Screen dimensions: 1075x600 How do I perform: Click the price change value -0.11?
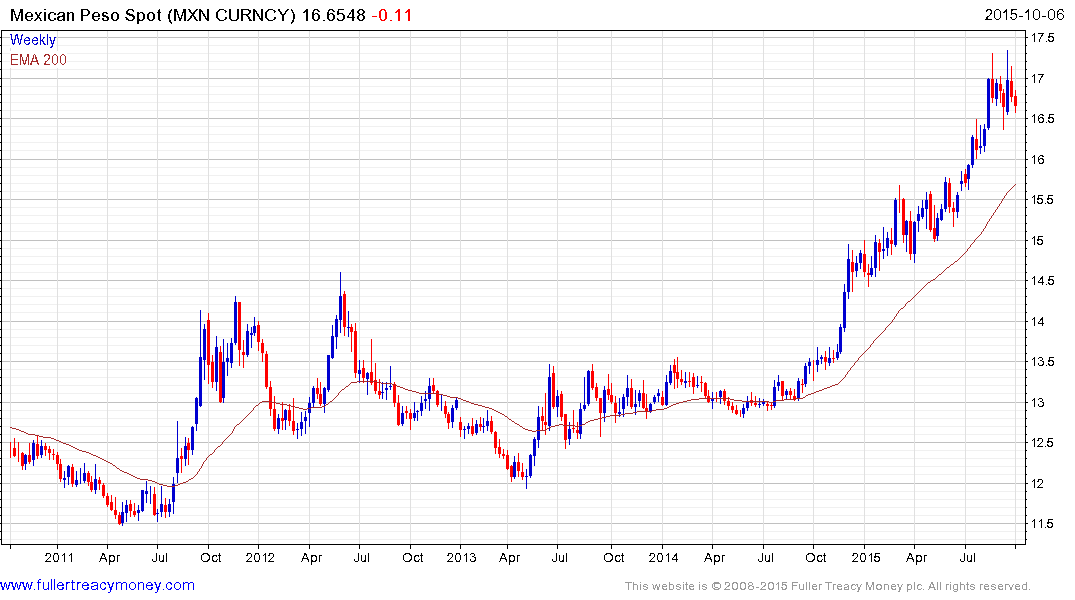[391, 15]
